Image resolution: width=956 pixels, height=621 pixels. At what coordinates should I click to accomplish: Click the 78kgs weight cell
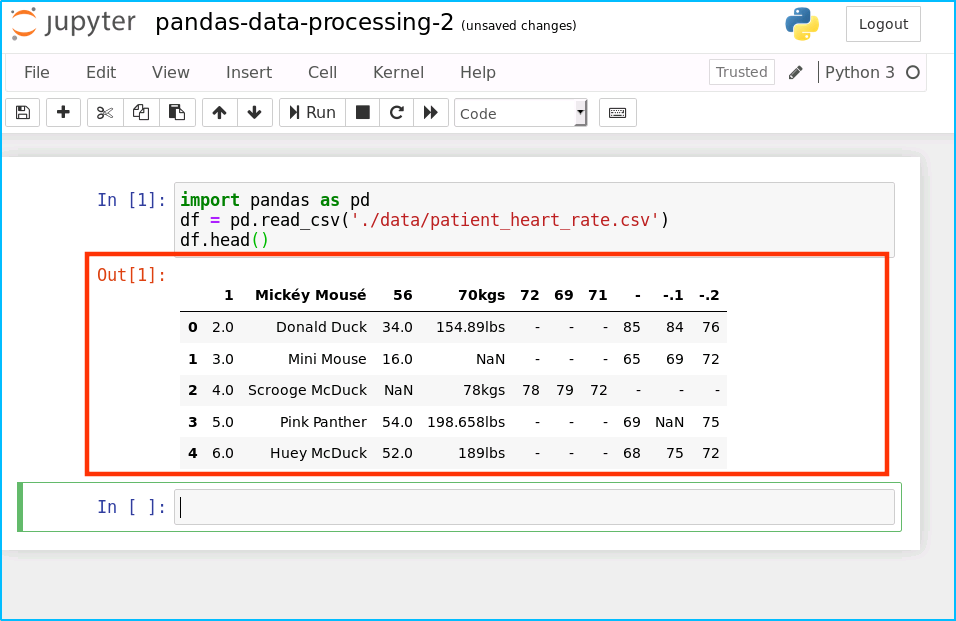483,390
